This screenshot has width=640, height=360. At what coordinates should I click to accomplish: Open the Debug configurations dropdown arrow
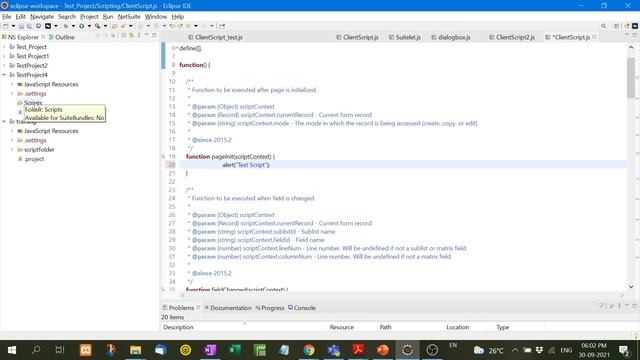73,26
